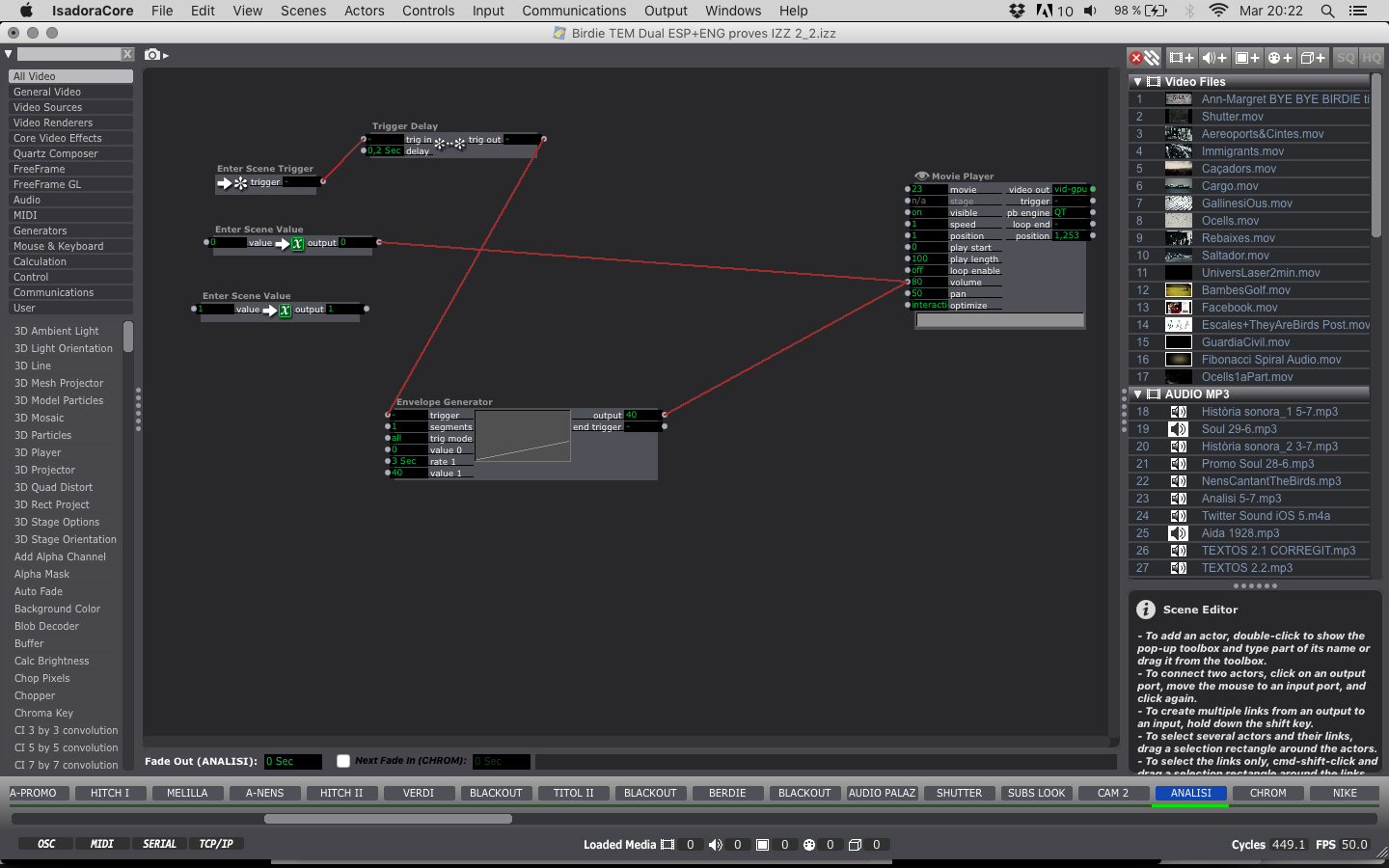Click the unlink media icon
The height and width of the screenshot is (868, 1389).
1152,58
